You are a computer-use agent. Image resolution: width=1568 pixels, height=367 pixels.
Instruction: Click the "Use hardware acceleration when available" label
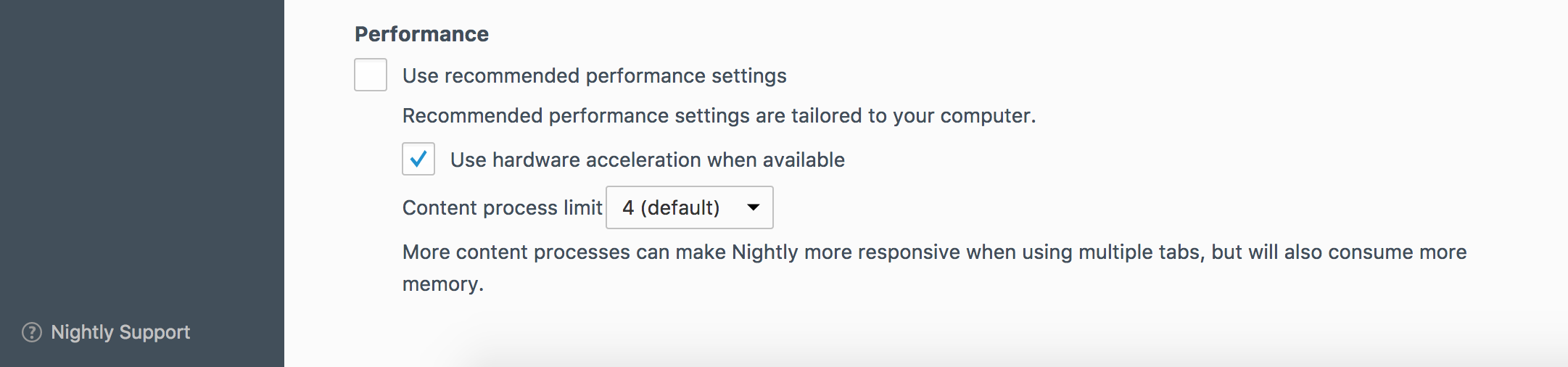(x=647, y=160)
